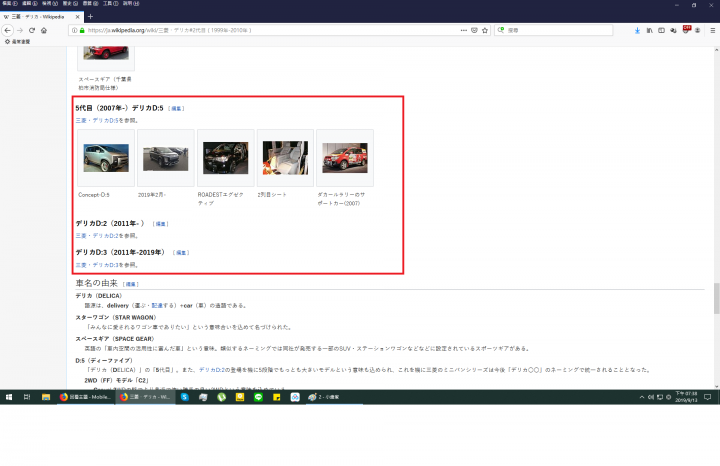Open the fourth menu bar item (S)
720x466 pixels.
[70, 3]
